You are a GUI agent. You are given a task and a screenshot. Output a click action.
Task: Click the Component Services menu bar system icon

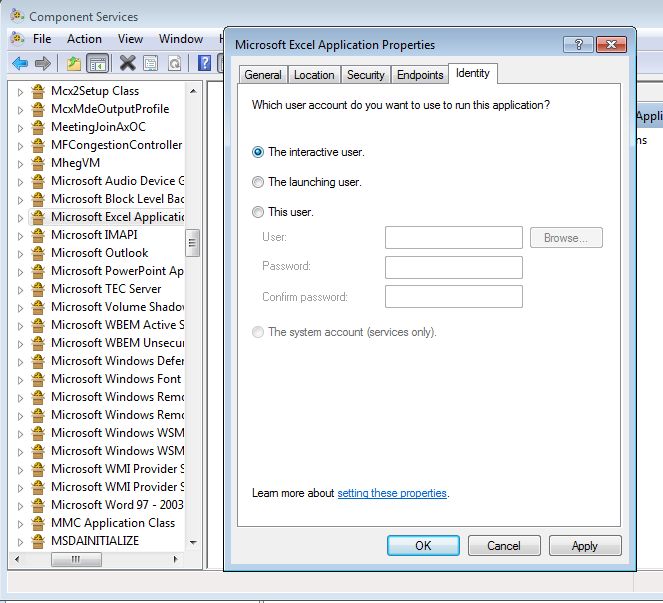pos(18,39)
